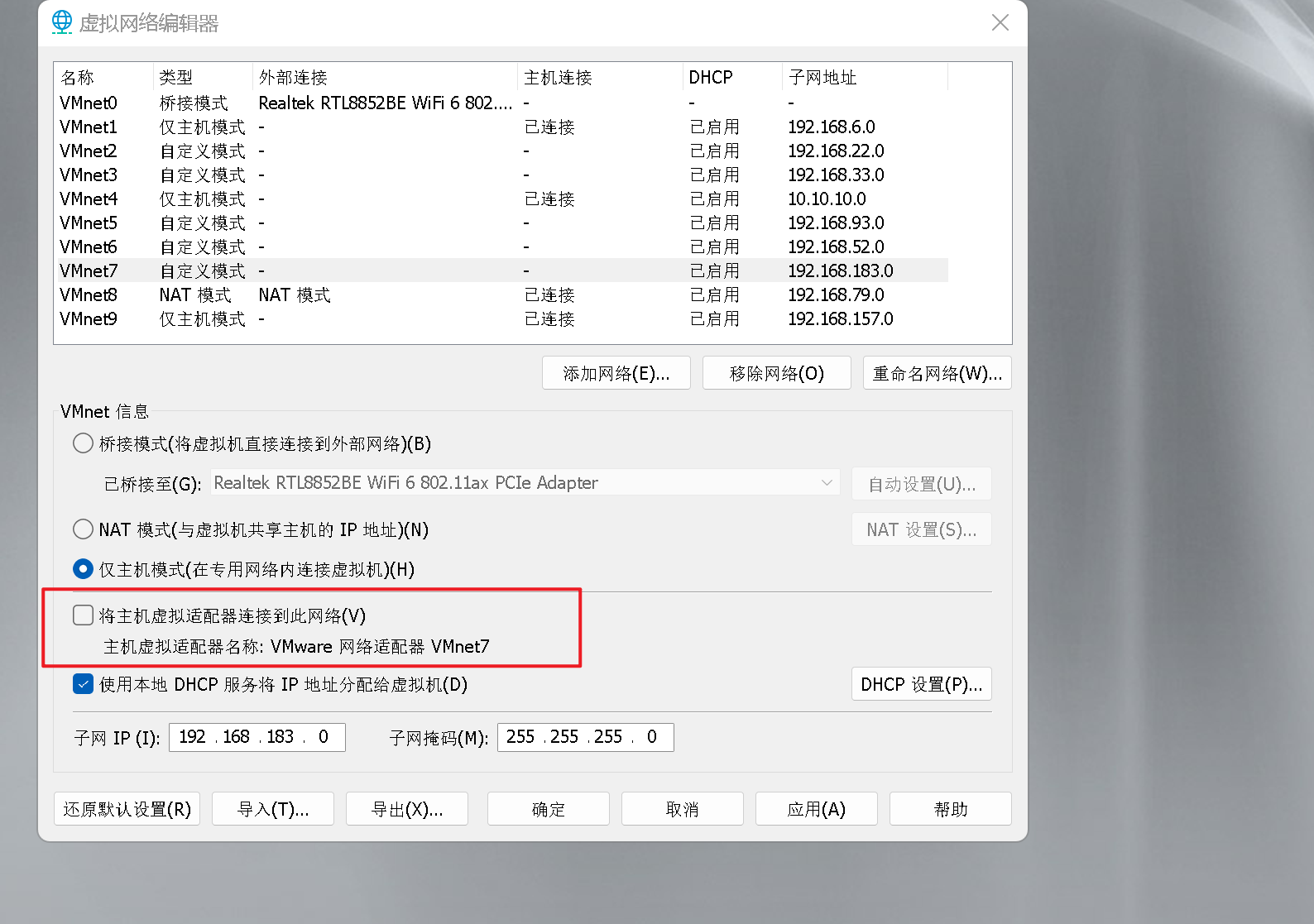The height and width of the screenshot is (924, 1314).
Task: Close the 虚拟网络编辑器 dialog
Action: 1000,22
